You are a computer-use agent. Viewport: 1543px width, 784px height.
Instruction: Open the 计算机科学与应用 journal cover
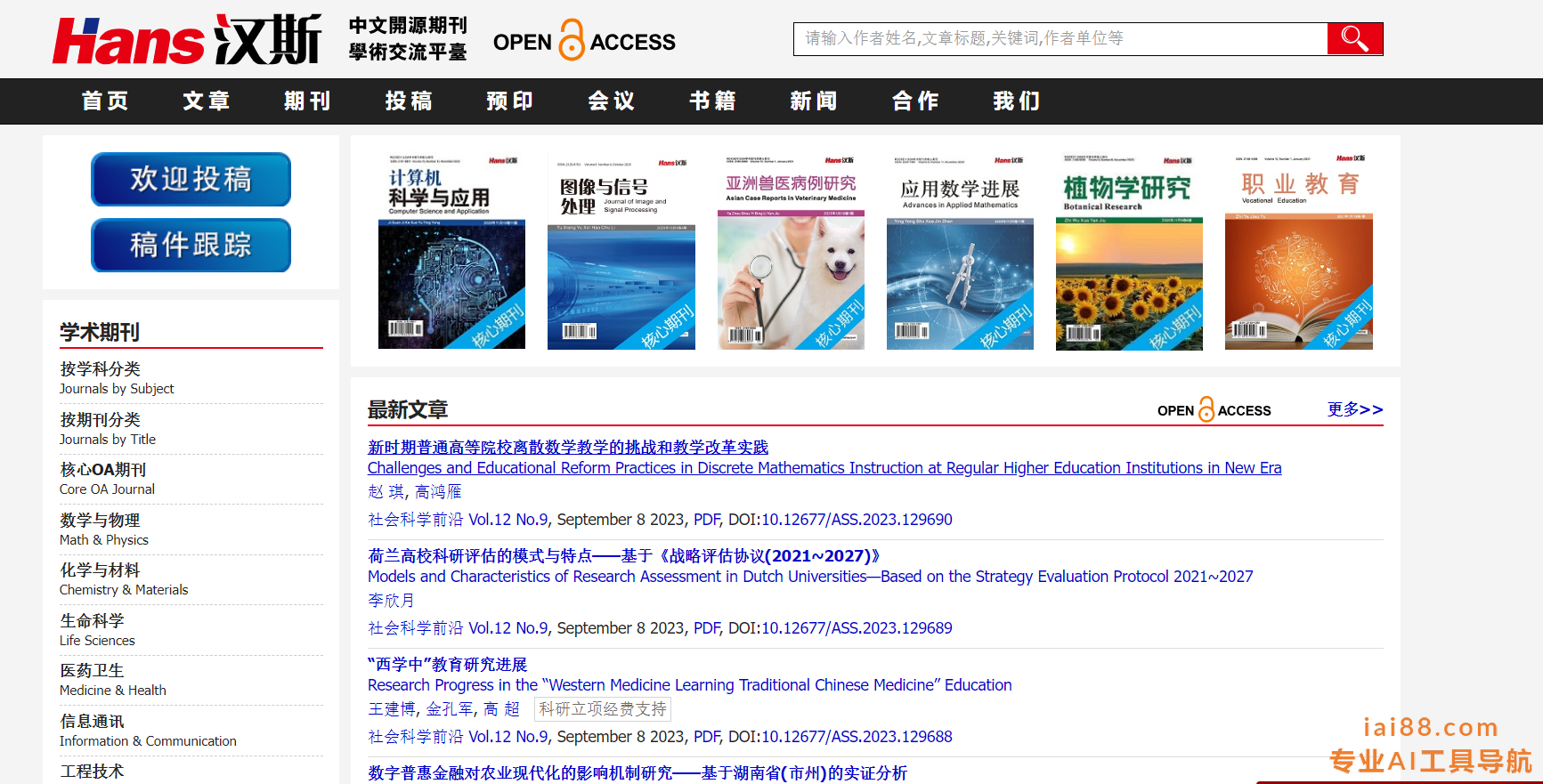click(451, 251)
